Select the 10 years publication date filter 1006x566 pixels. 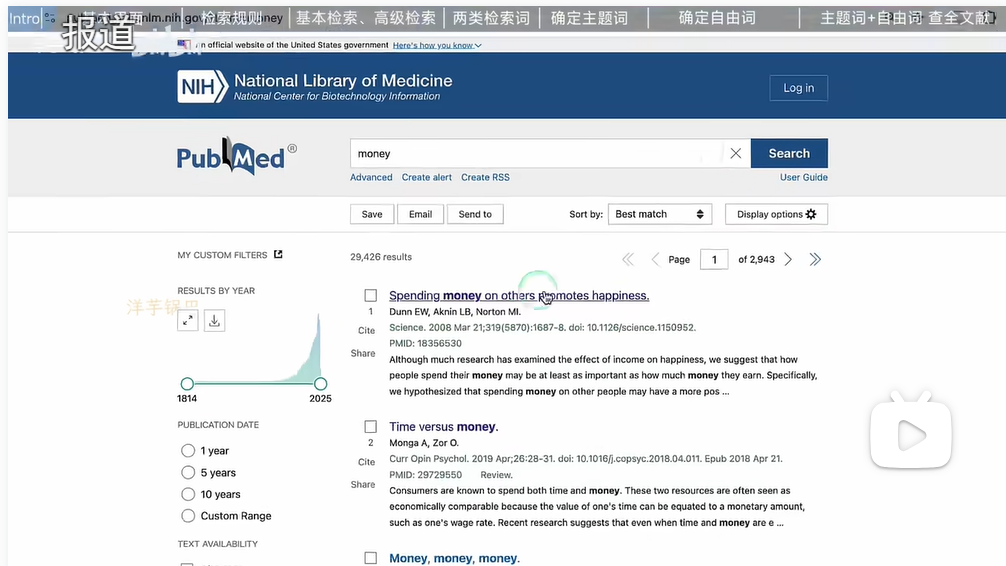188,494
